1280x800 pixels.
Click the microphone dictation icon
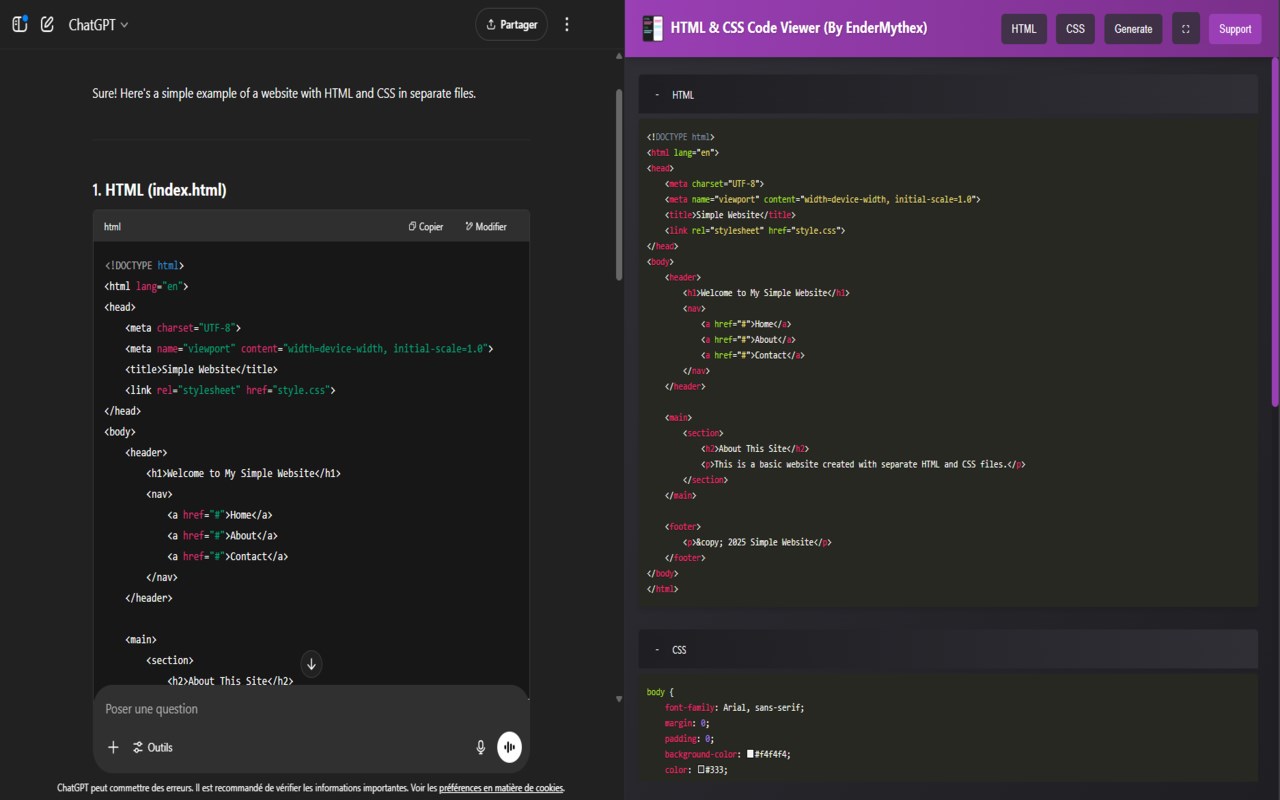pos(480,747)
